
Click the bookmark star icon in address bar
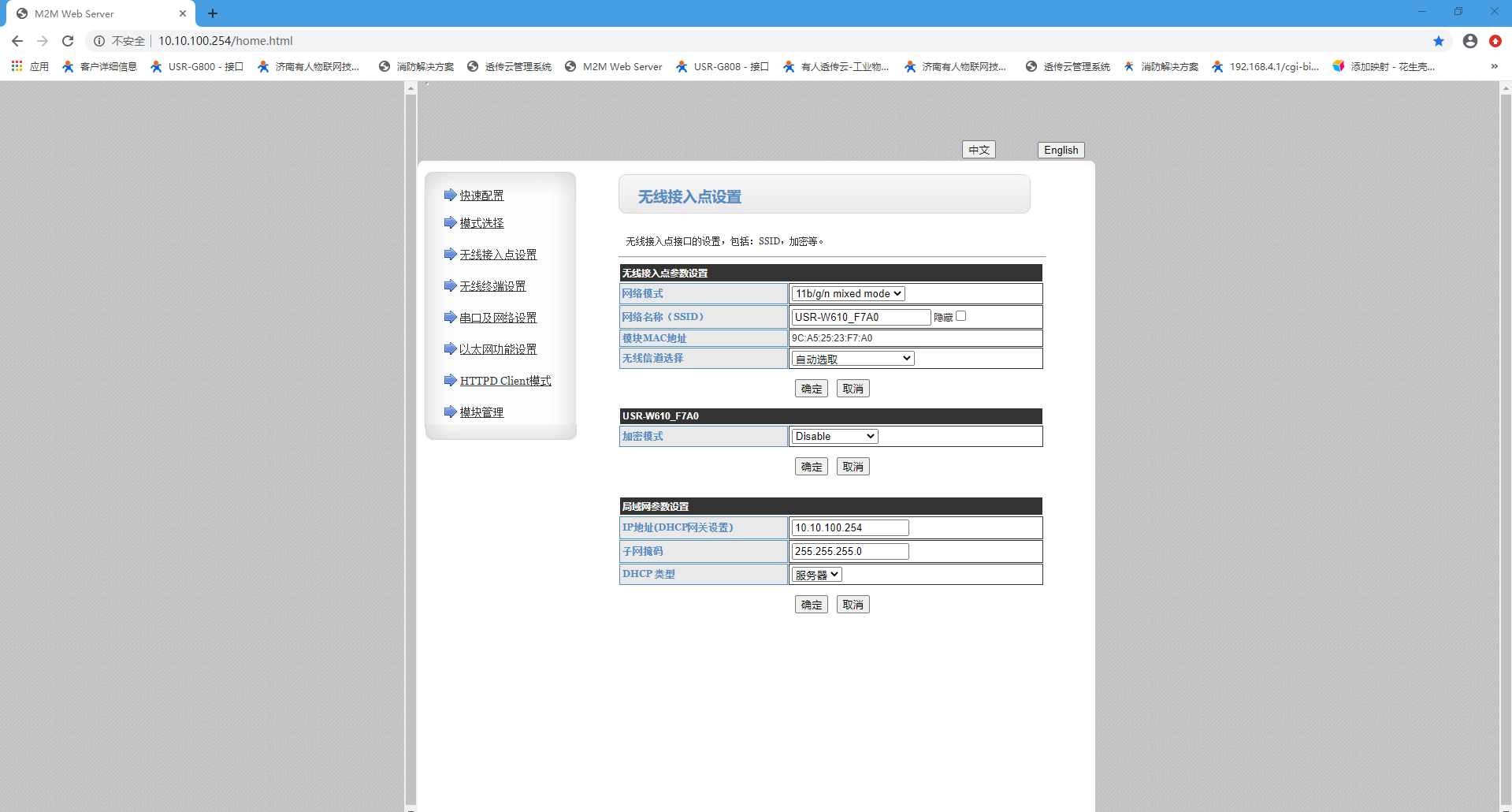[x=1438, y=41]
